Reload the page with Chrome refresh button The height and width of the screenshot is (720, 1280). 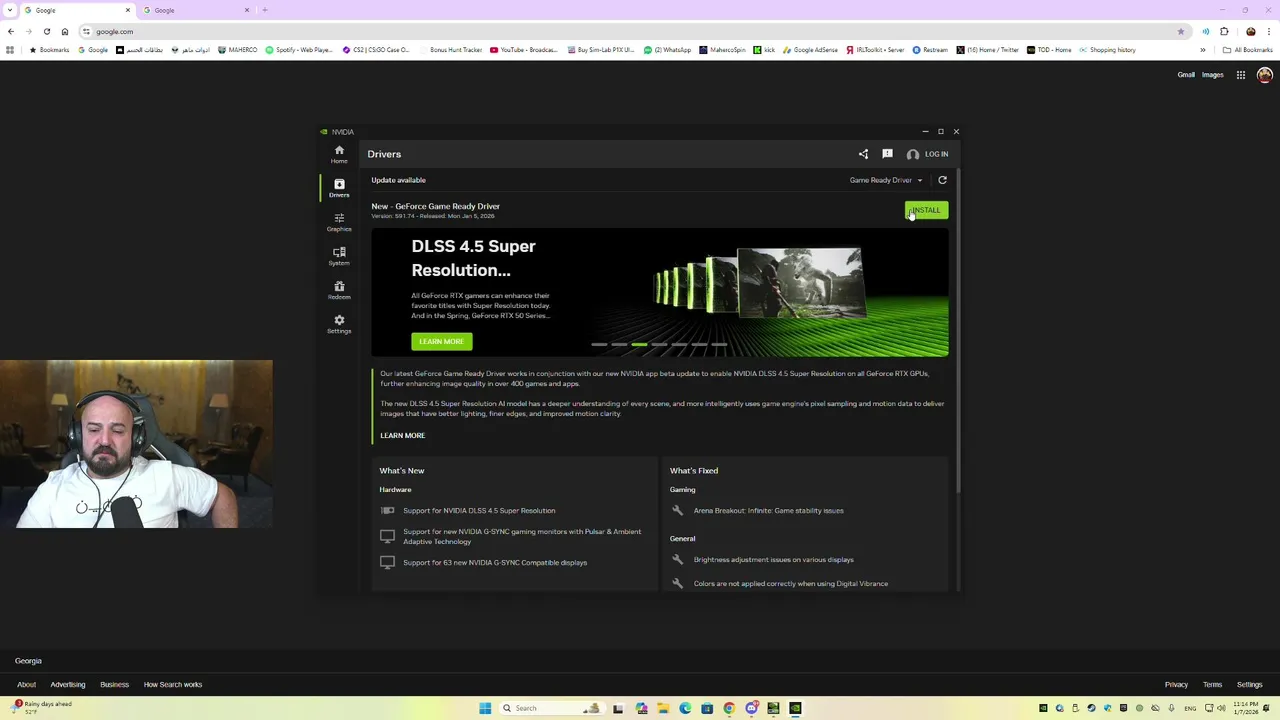click(47, 32)
